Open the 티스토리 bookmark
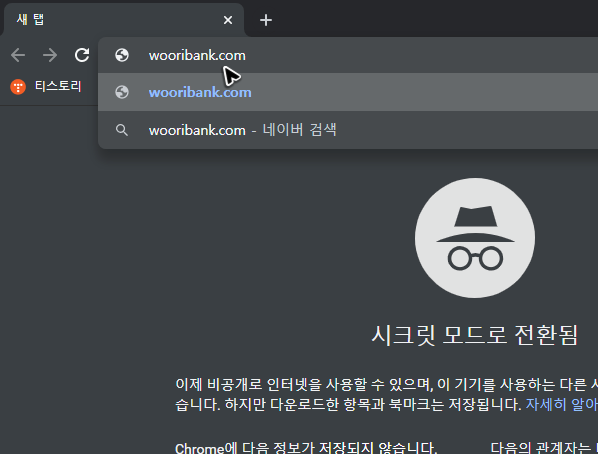 [x=46, y=86]
